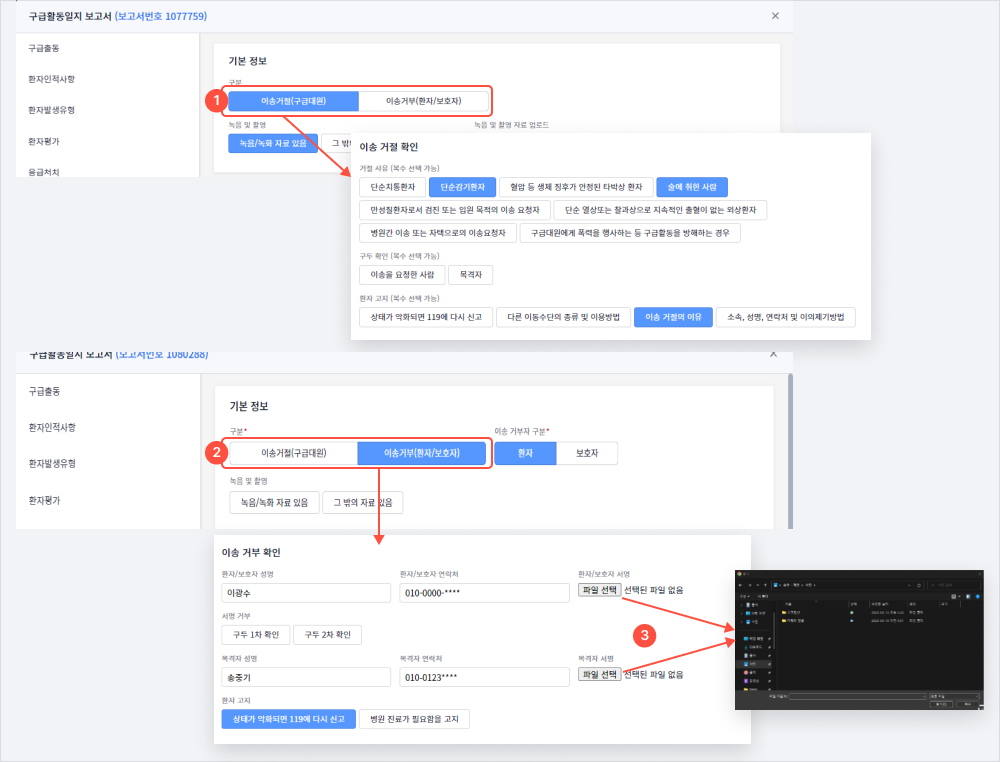The height and width of the screenshot is (762, 1000).
Task: Open 응급처치 in report 1077759 sidebar
Action: pyautogui.click(x=43, y=172)
